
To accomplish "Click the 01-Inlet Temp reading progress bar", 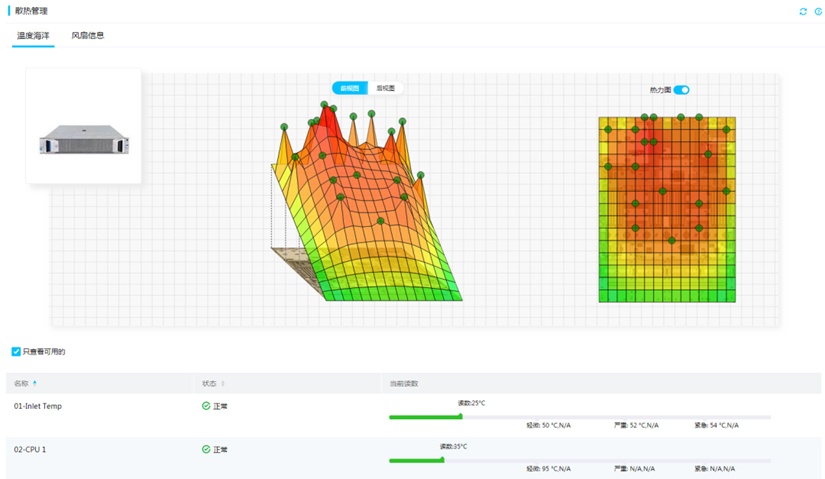I will (579, 417).
